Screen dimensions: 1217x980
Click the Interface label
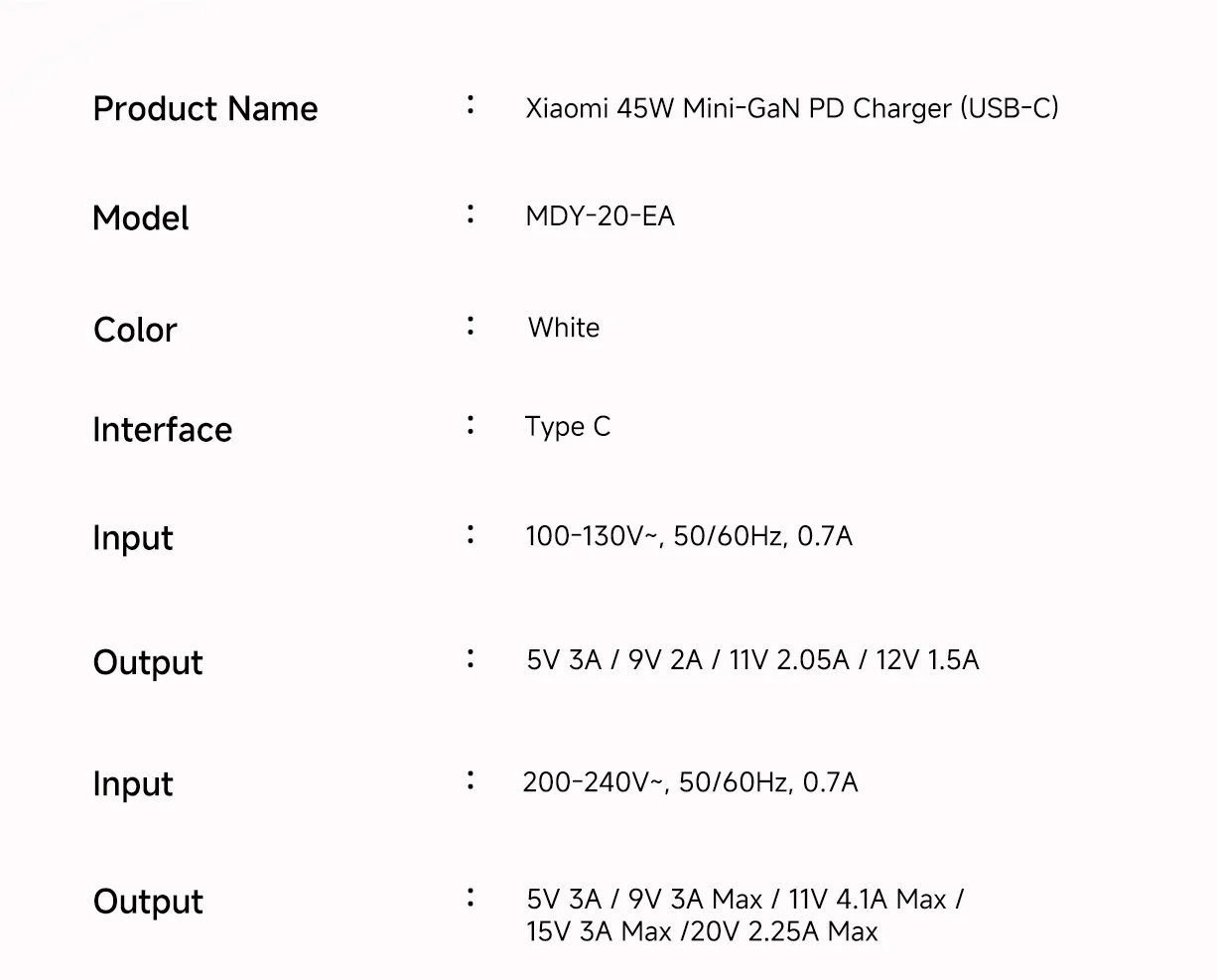162,430
